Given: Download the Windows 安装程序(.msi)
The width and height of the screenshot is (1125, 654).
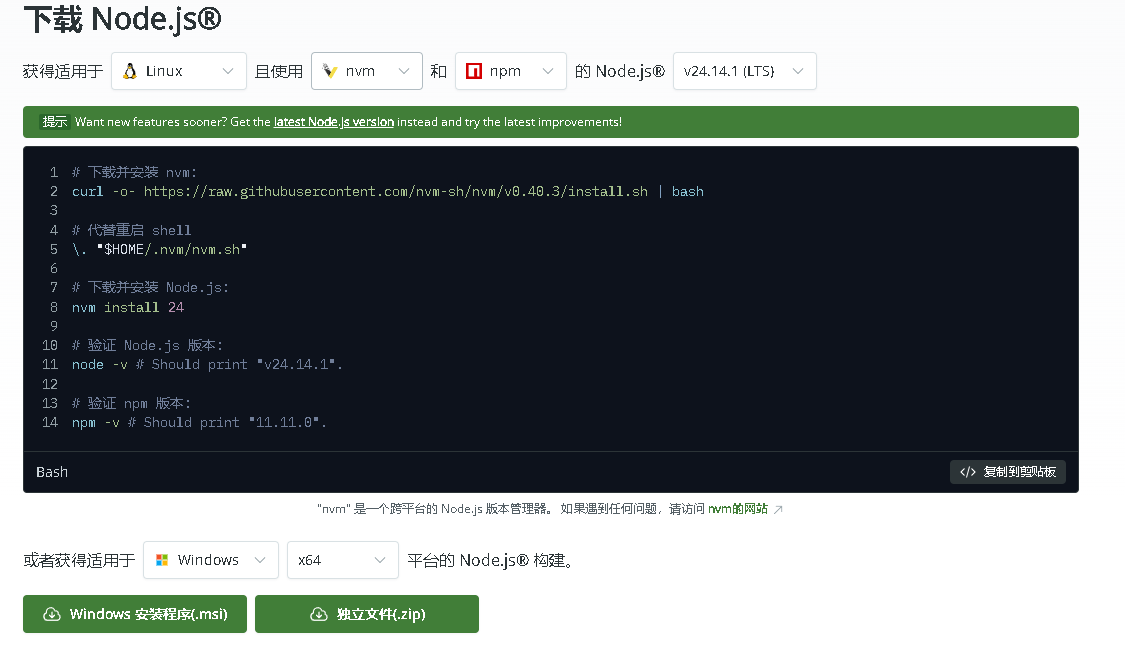Looking at the screenshot, I should 134,614.
